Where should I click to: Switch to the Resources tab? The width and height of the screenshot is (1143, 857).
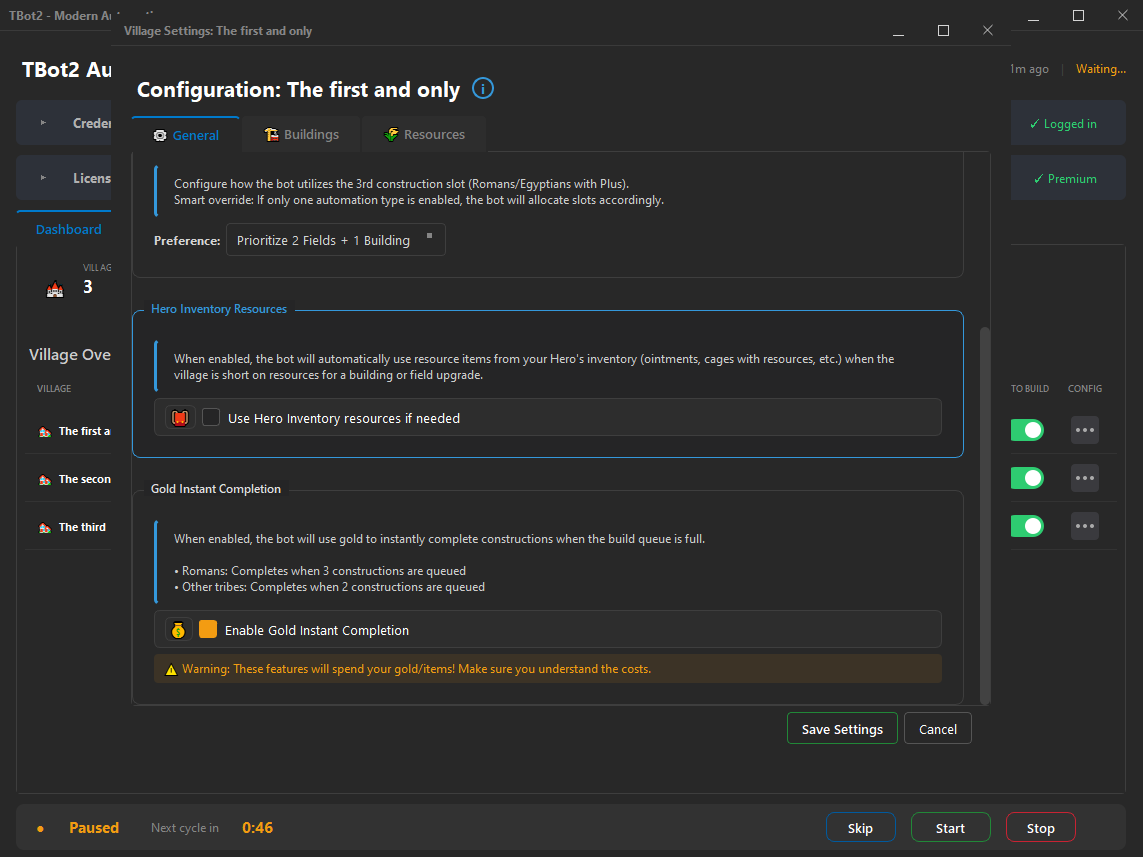(x=424, y=135)
